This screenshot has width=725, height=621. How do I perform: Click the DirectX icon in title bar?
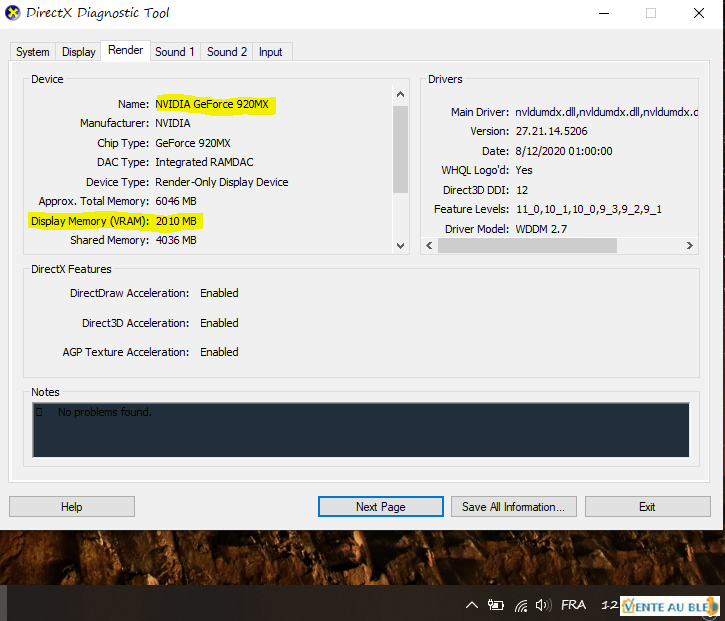(x=12, y=12)
